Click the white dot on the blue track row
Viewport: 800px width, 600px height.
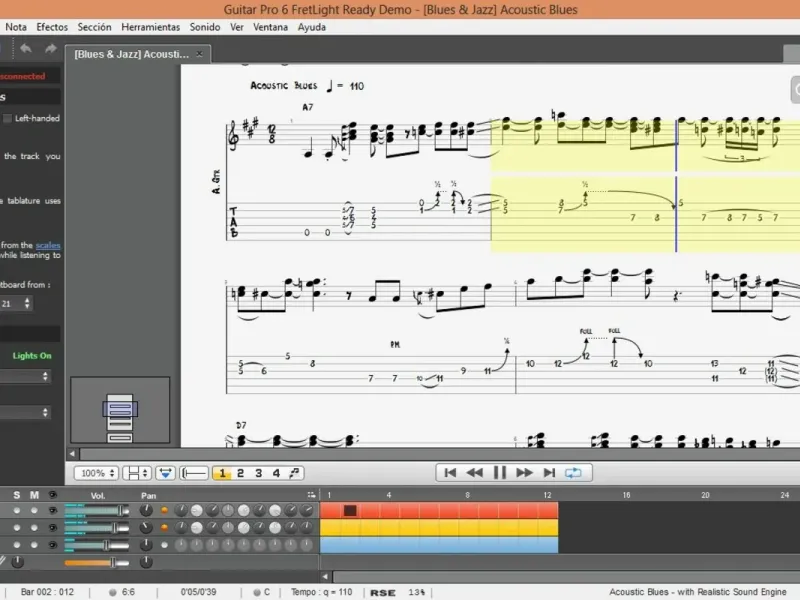(164, 545)
